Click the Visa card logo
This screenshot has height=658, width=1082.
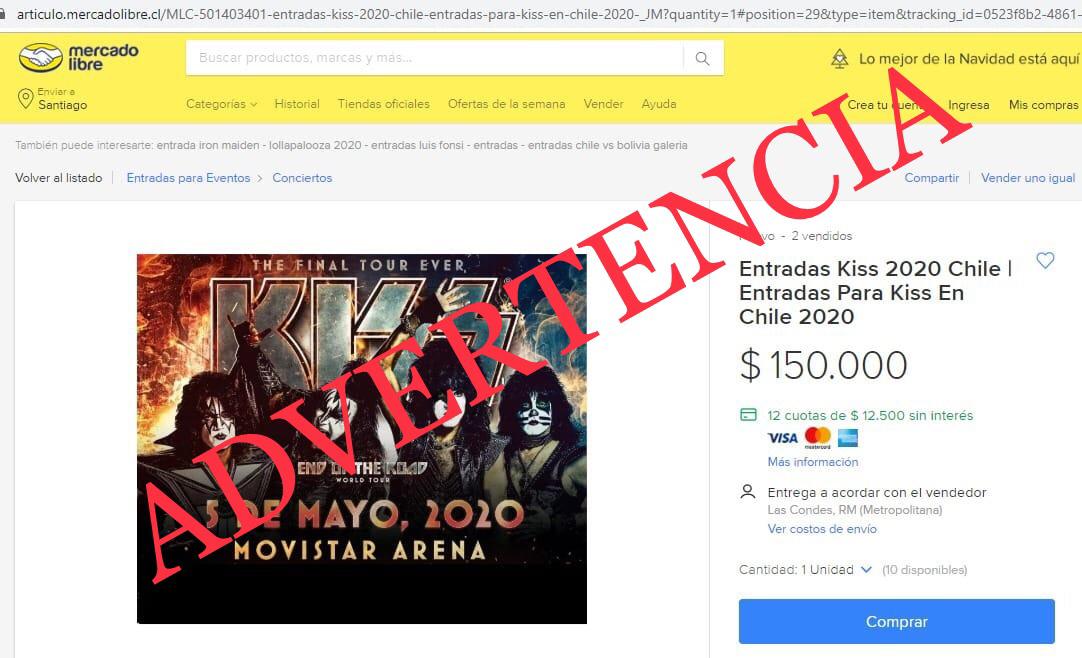[x=783, y=438]
